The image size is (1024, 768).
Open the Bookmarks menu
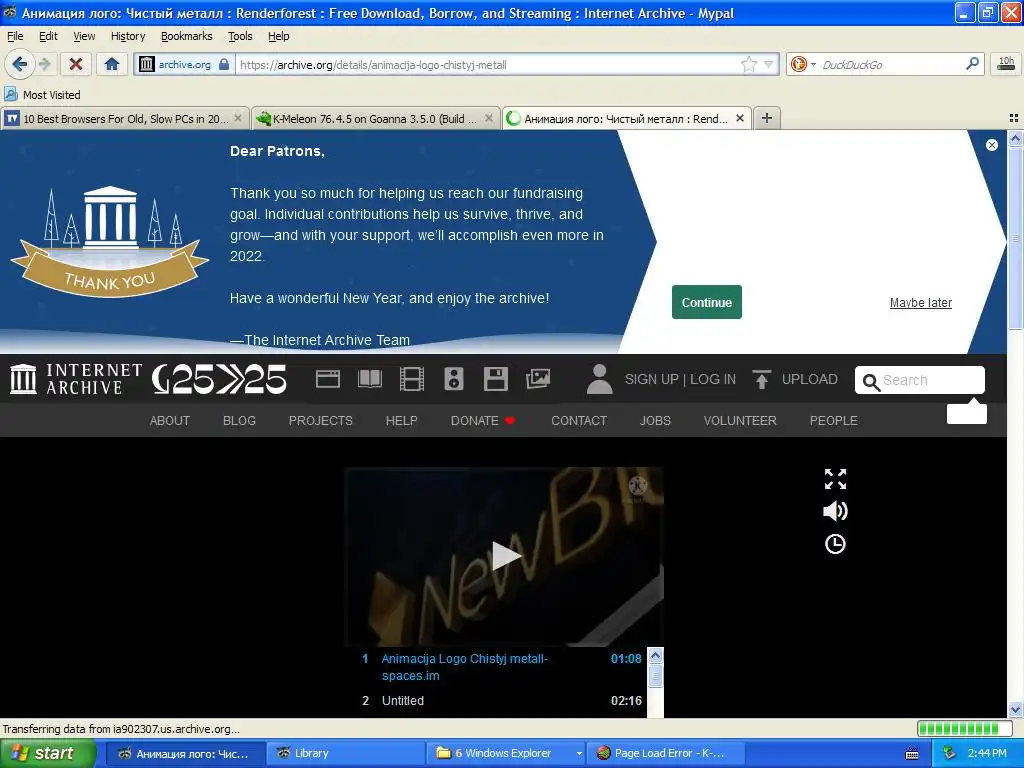[187, 36]
